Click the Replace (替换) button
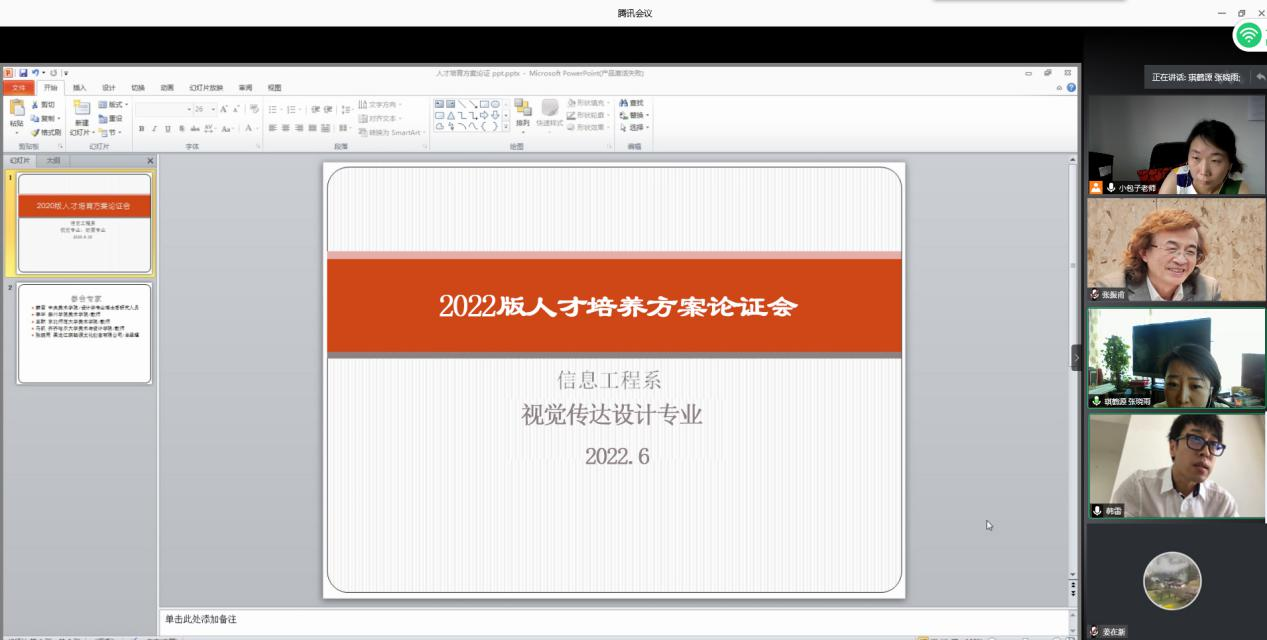This screenshot has height=640, width=1267. coord(634,115)
